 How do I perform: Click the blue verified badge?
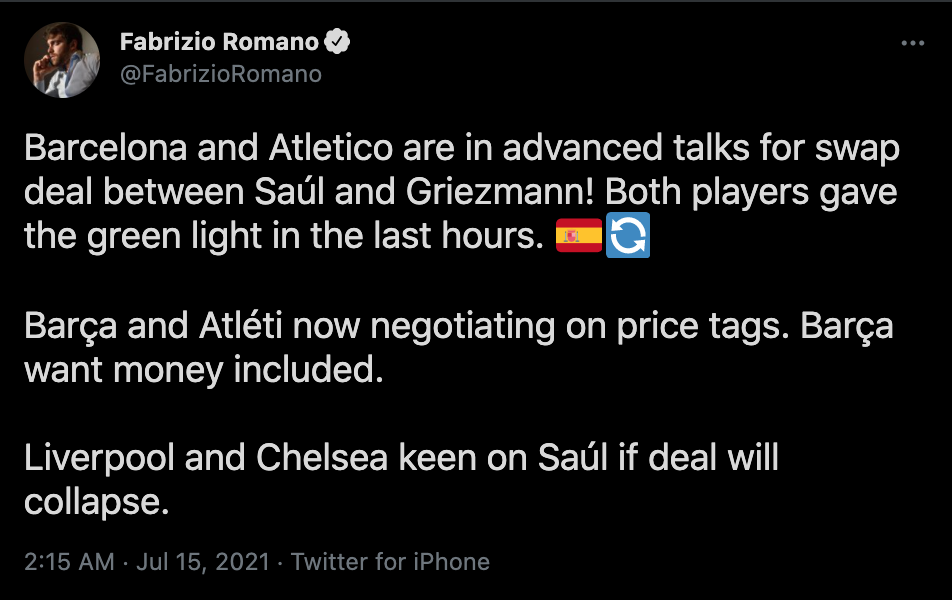tap(338, 42)
